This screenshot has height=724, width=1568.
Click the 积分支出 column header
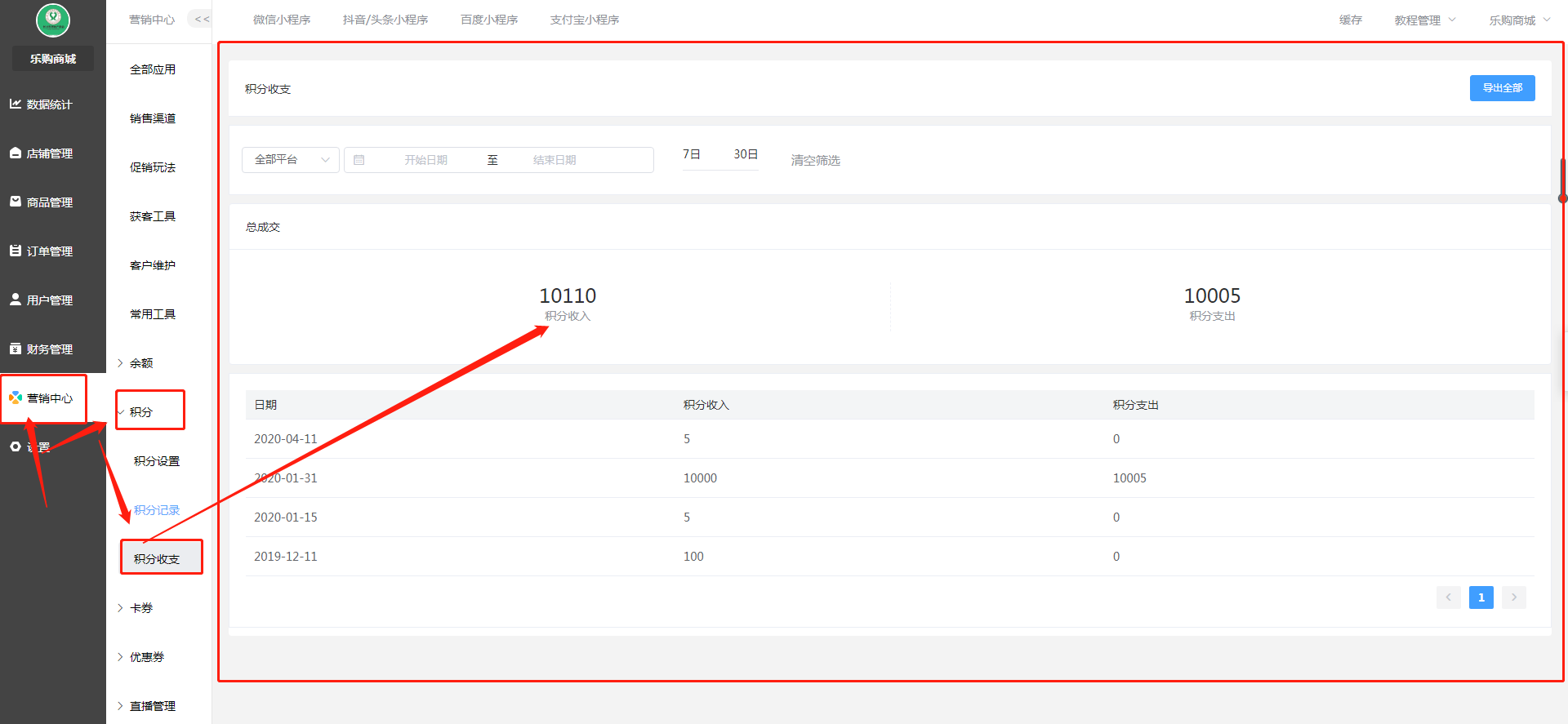(1136, 405)
